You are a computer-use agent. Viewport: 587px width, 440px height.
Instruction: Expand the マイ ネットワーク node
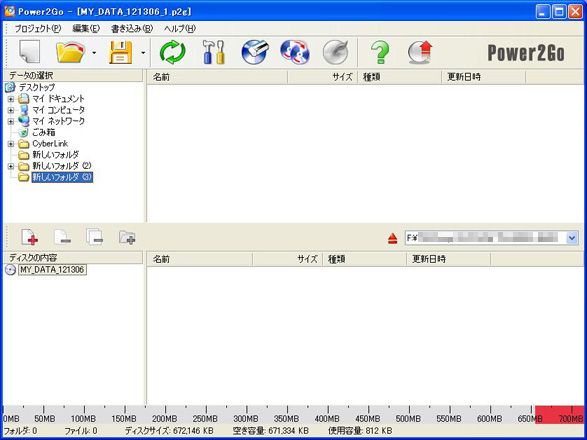[11, 121]
